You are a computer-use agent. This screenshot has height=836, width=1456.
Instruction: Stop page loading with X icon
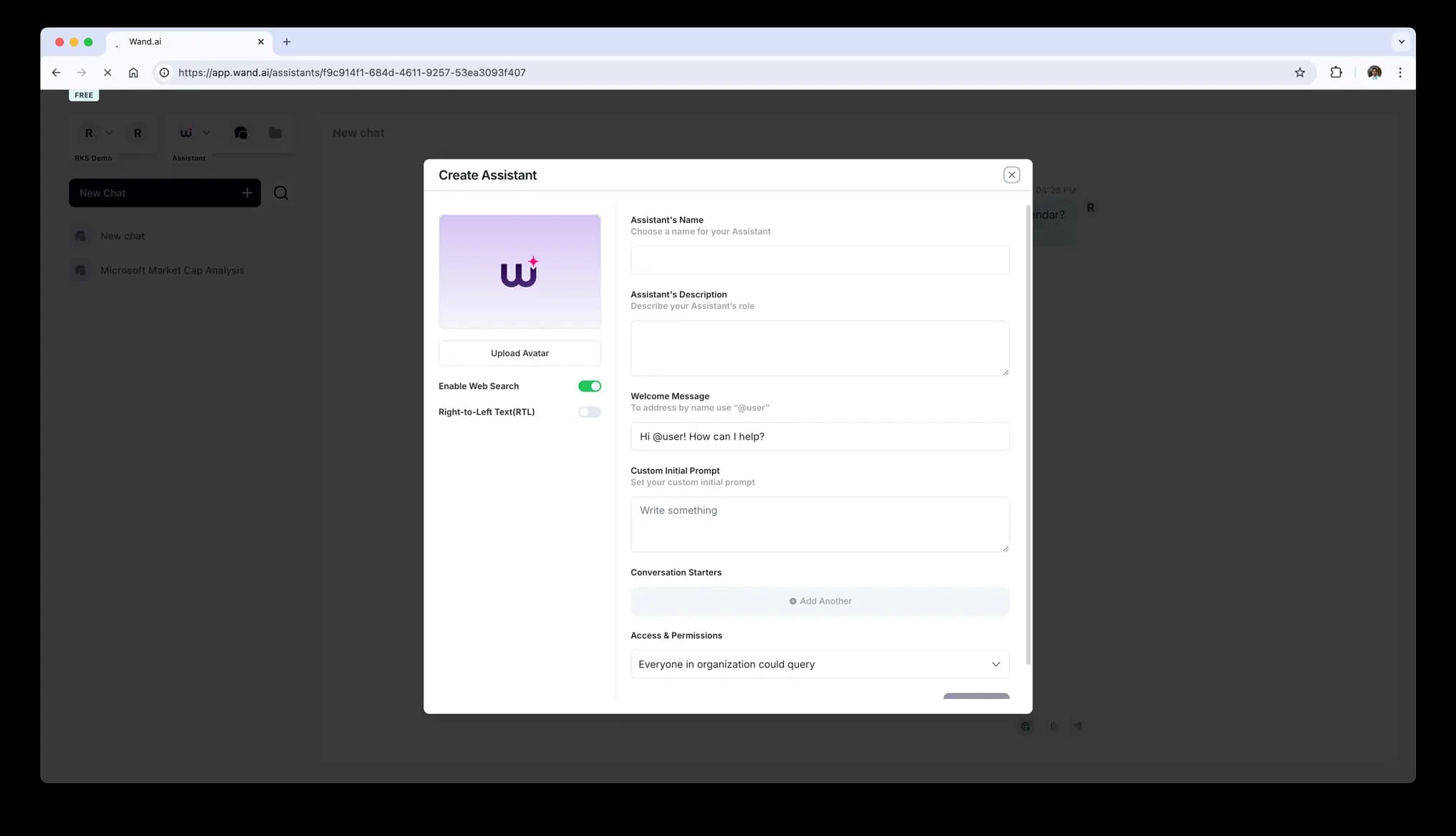click(x=107, y=72)
